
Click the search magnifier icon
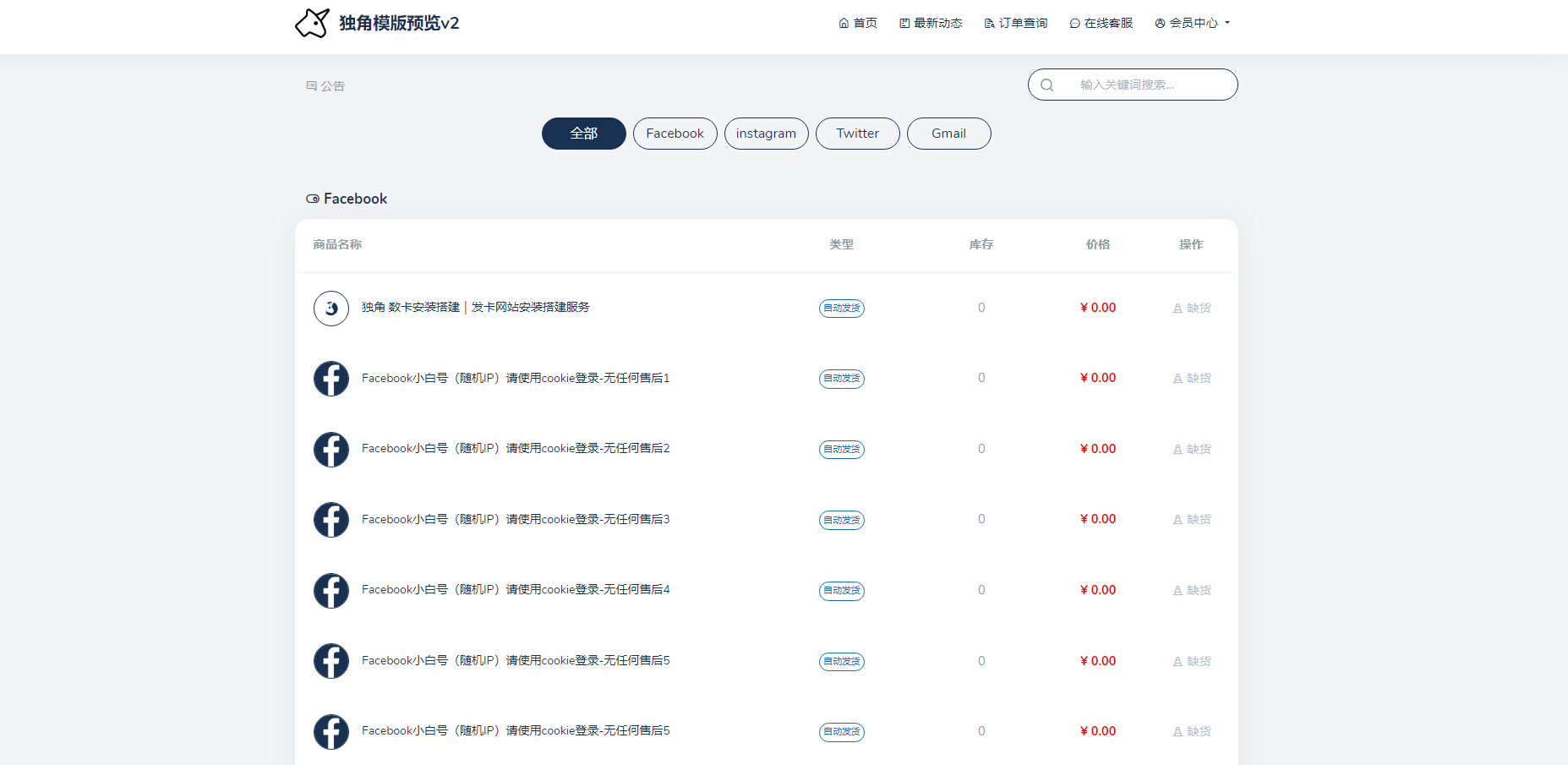(x=1047, y=85)
